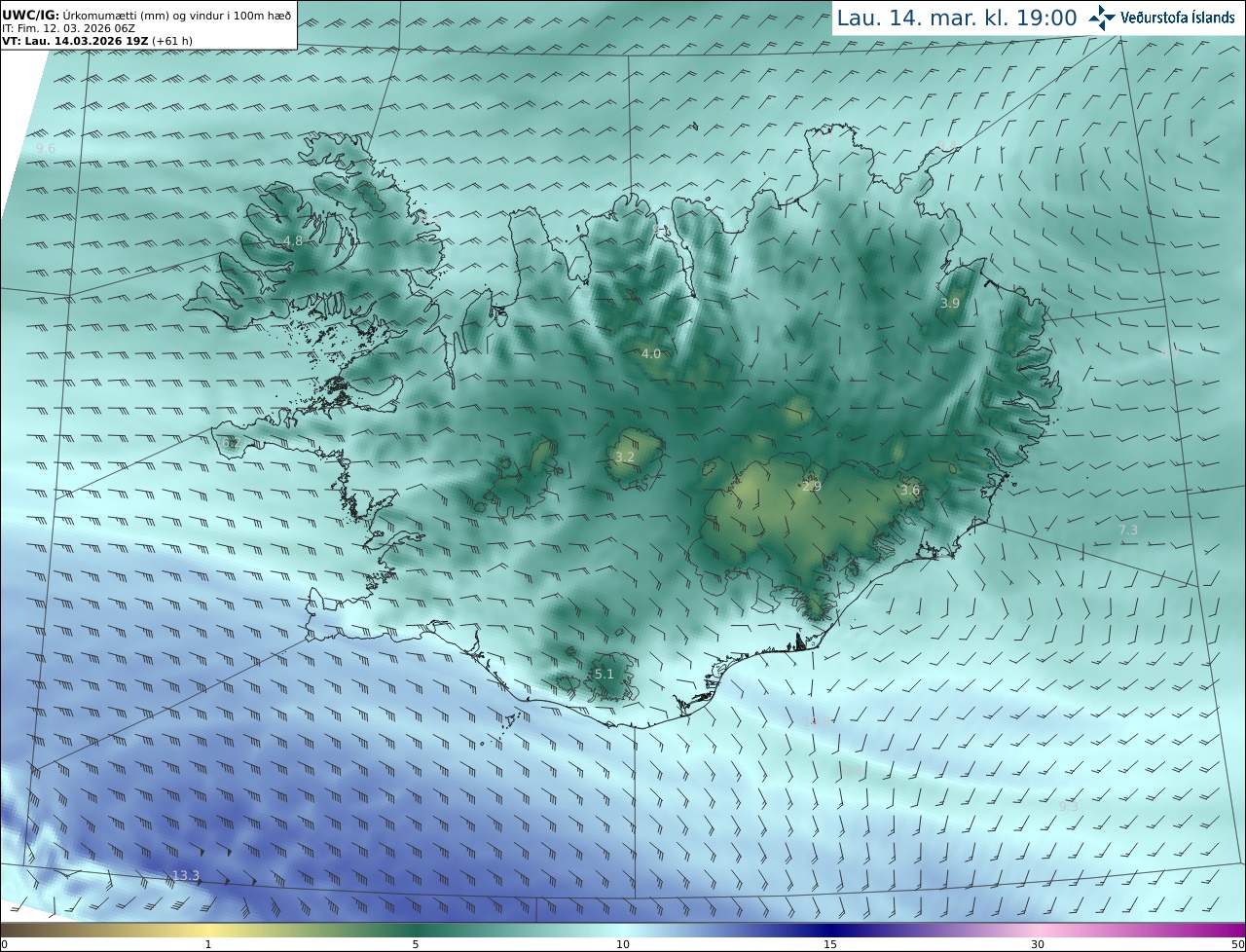This screenshot has width=1246, height=952.
Task: Select the 'IT: Fim. 12. 03. 2026 06Z' line
Action: click(x=68, y=28)
